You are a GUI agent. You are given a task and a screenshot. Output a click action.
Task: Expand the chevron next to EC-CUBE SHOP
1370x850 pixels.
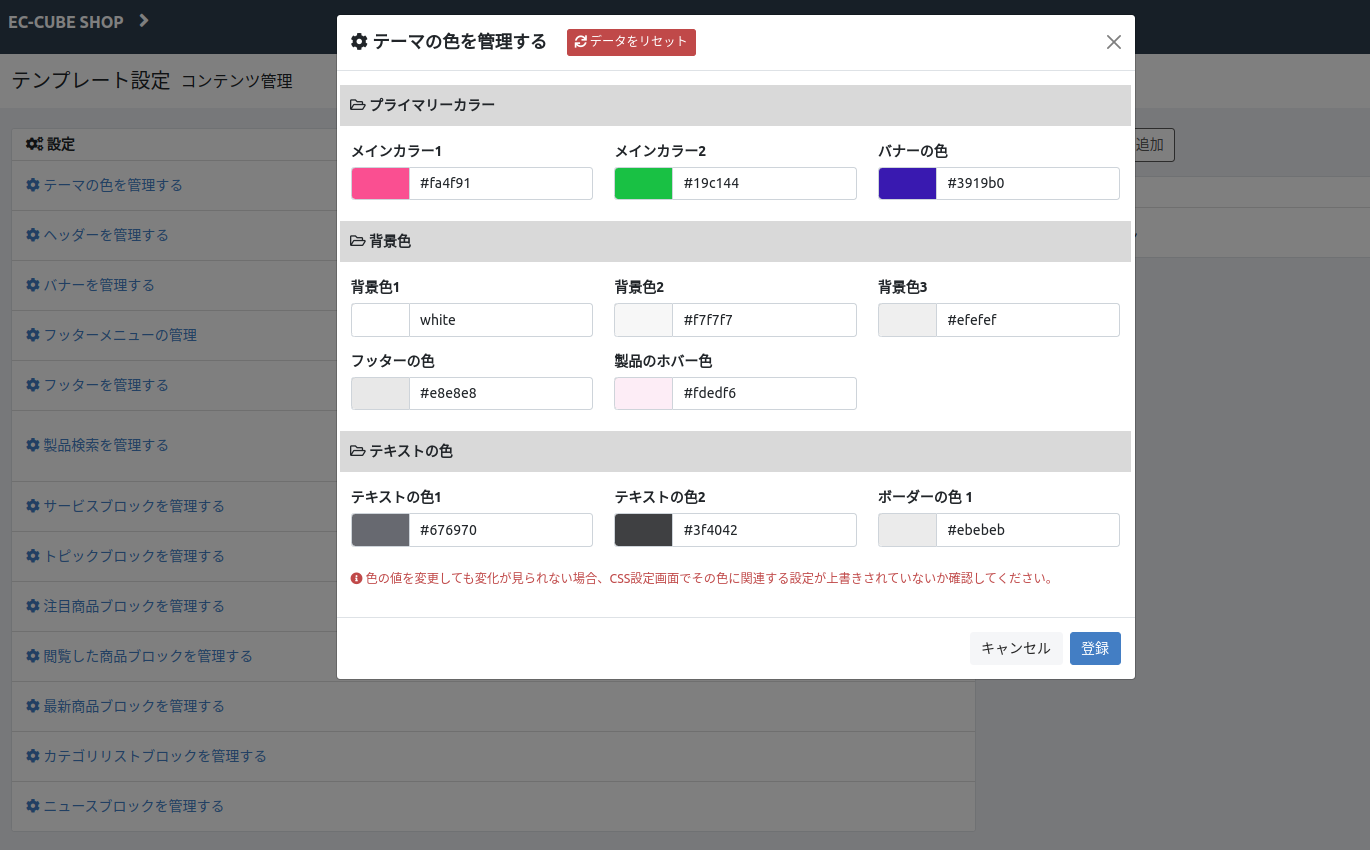coord(144,21)
